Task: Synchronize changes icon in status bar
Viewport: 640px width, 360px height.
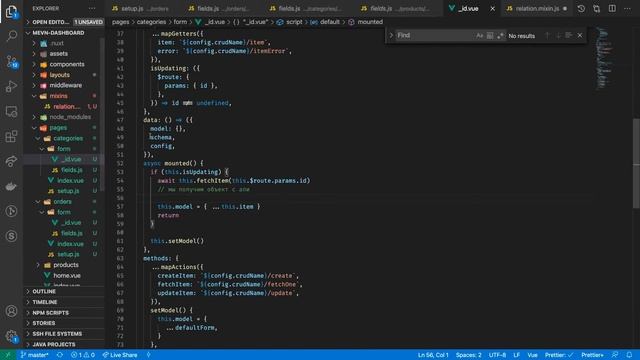Action: (60, 355)
